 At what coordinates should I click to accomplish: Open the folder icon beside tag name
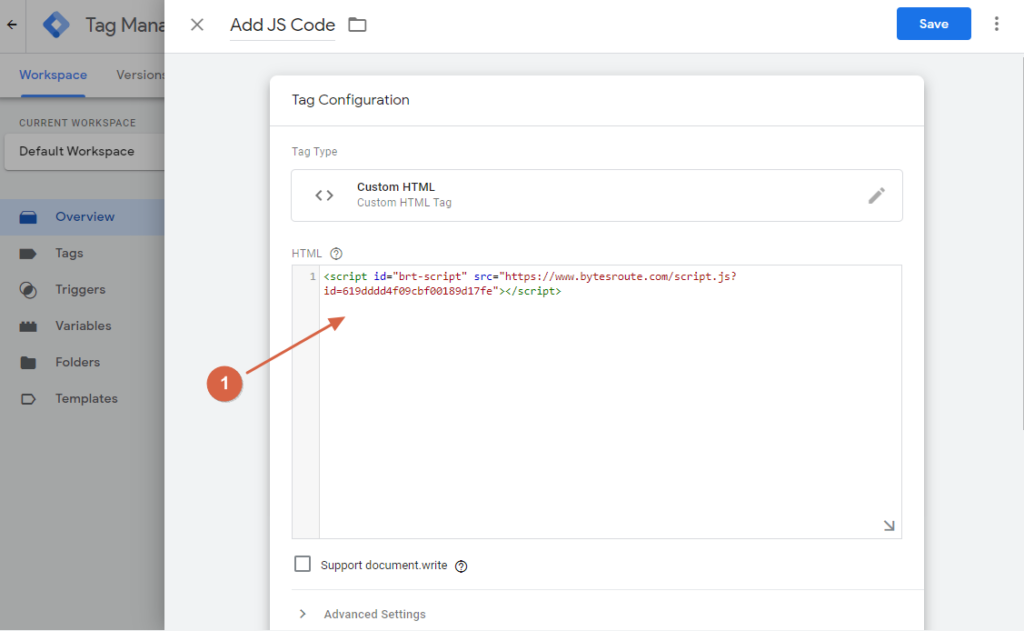(x=357, y=25)
